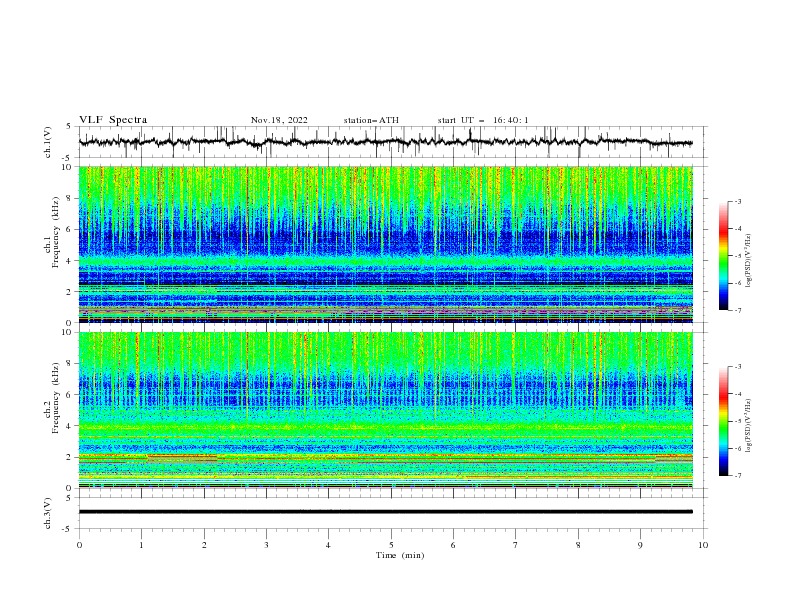
Task: Click the "-7" label on ch.1 color bar
Action: (x=737, y=310)
